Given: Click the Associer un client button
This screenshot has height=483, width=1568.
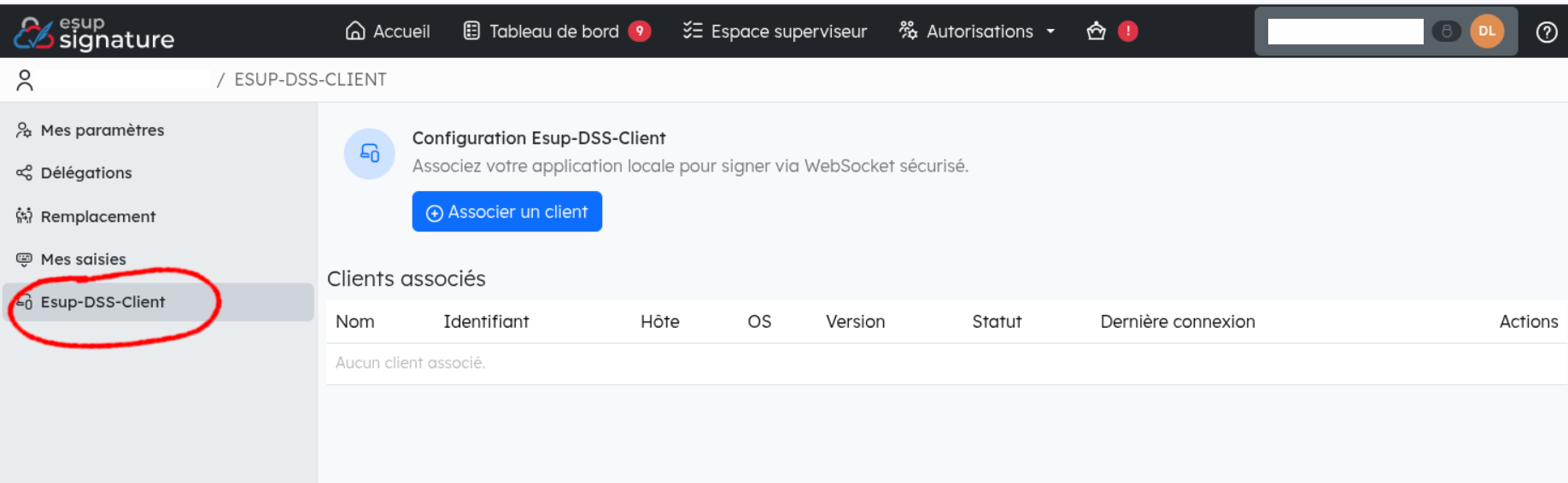Looking at the screenshot, I should [x=507, y=212].
